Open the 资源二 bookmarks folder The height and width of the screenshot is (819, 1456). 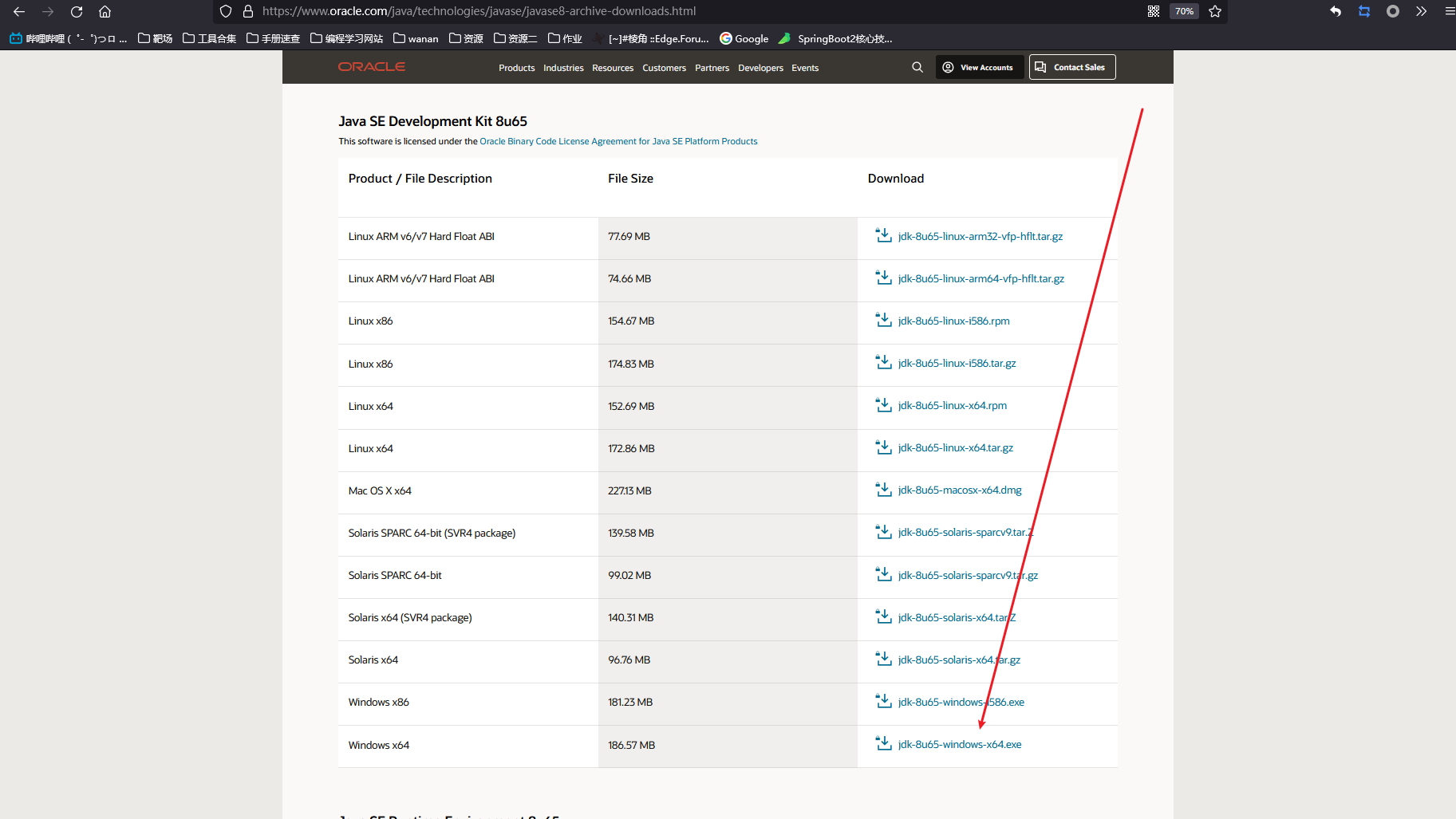tap(515, 38)
